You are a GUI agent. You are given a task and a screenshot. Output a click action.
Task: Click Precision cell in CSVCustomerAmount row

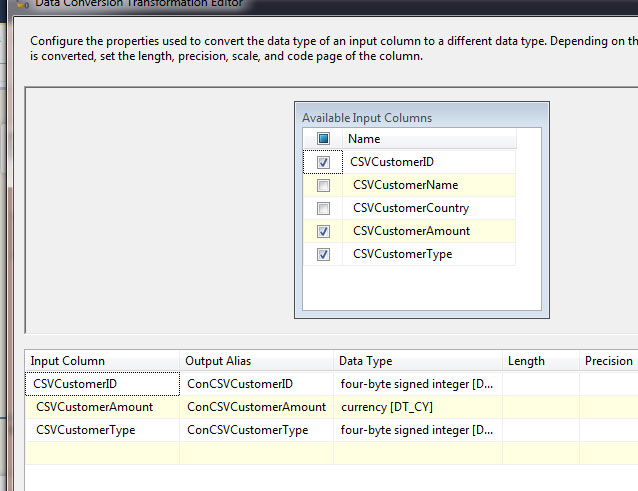tap(609, 407)
